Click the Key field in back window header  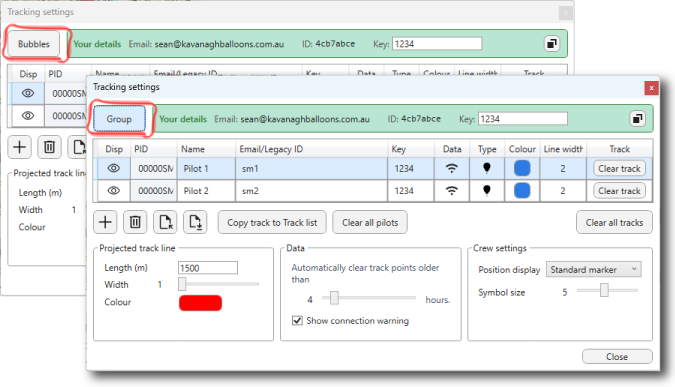click(437, 44)
